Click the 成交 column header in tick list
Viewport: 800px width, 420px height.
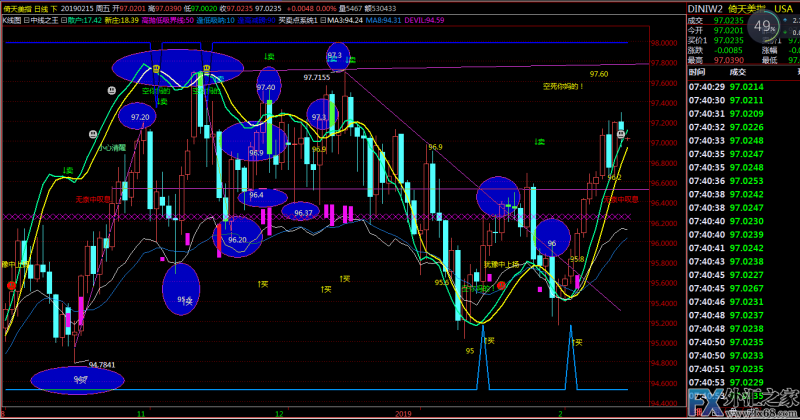[x=737, y=72]
